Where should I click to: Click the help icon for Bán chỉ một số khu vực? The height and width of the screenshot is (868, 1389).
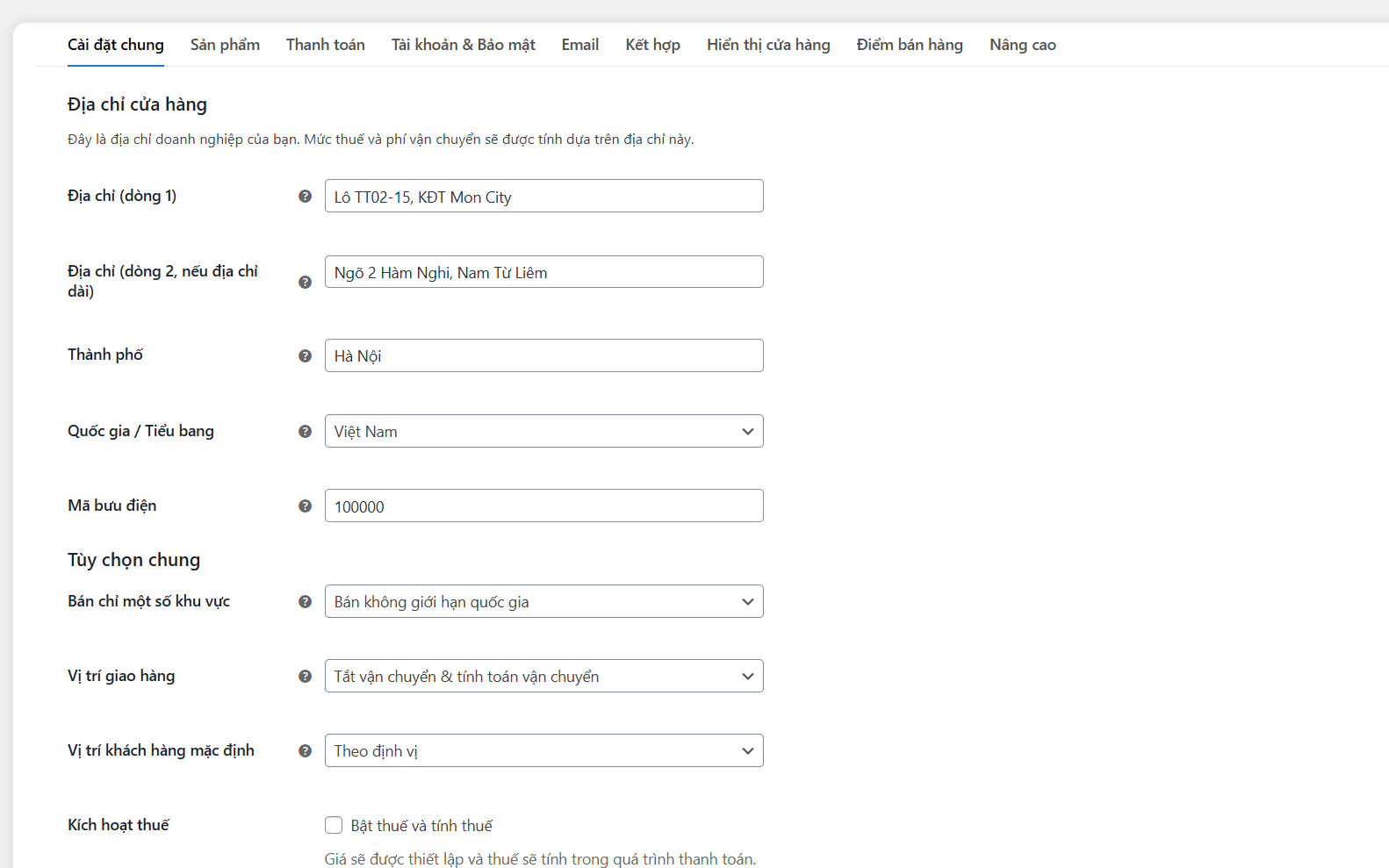pyautogui.click(x=305, y=602)
